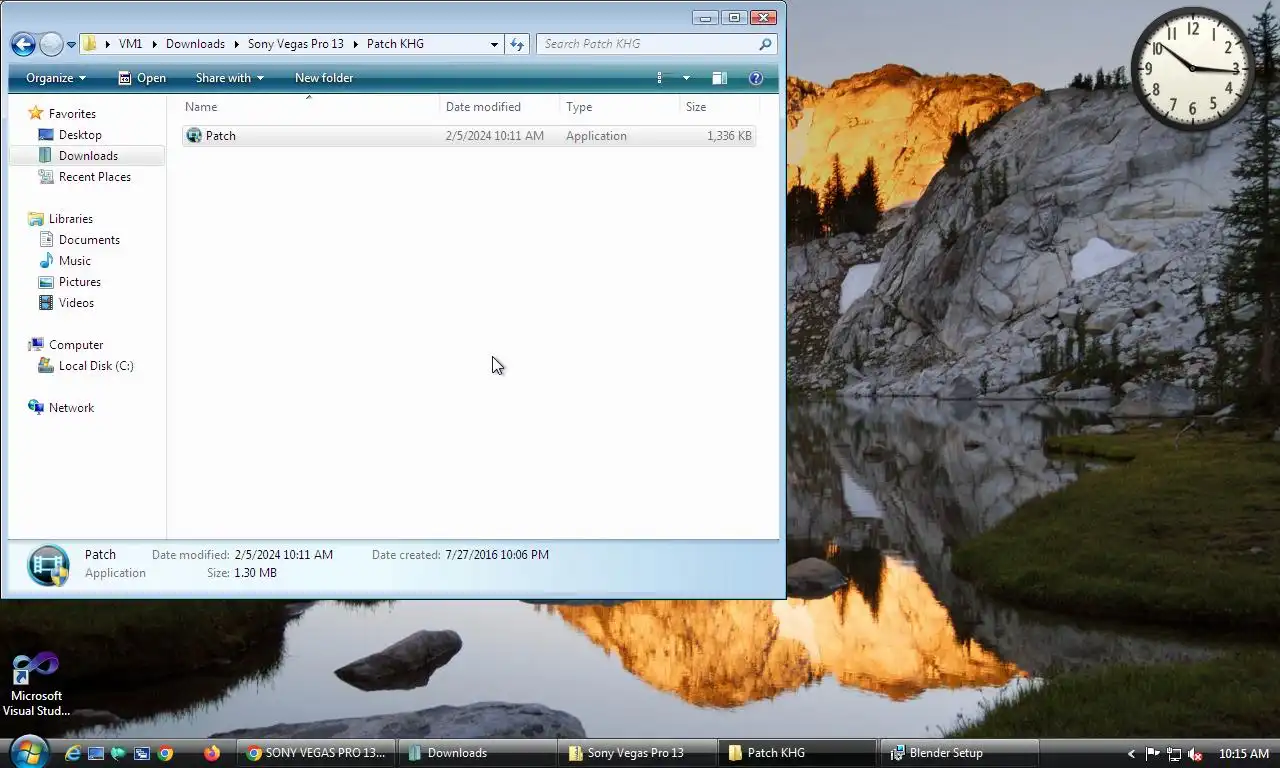This screenshot has width=1280, height=768.
Task: Open the Documents library
Action: click(x=89, y=240)
